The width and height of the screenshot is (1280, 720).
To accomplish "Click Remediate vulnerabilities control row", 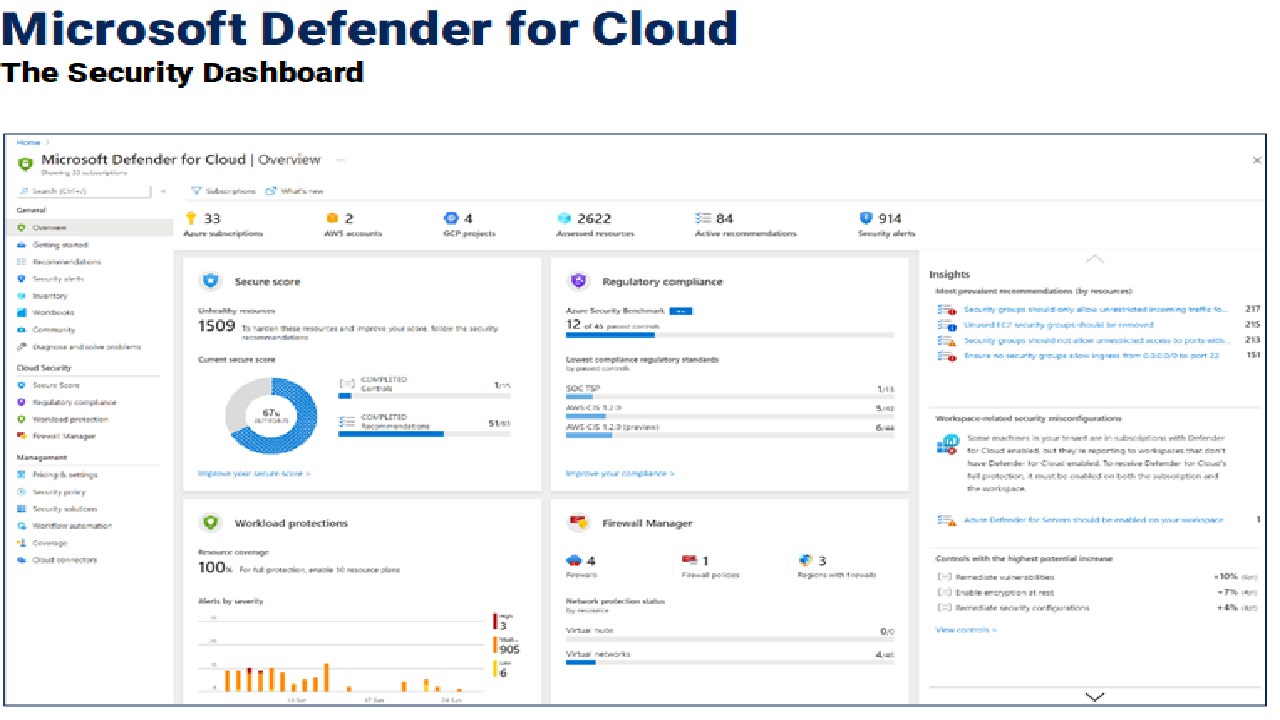I will [x=1098, y=578].
